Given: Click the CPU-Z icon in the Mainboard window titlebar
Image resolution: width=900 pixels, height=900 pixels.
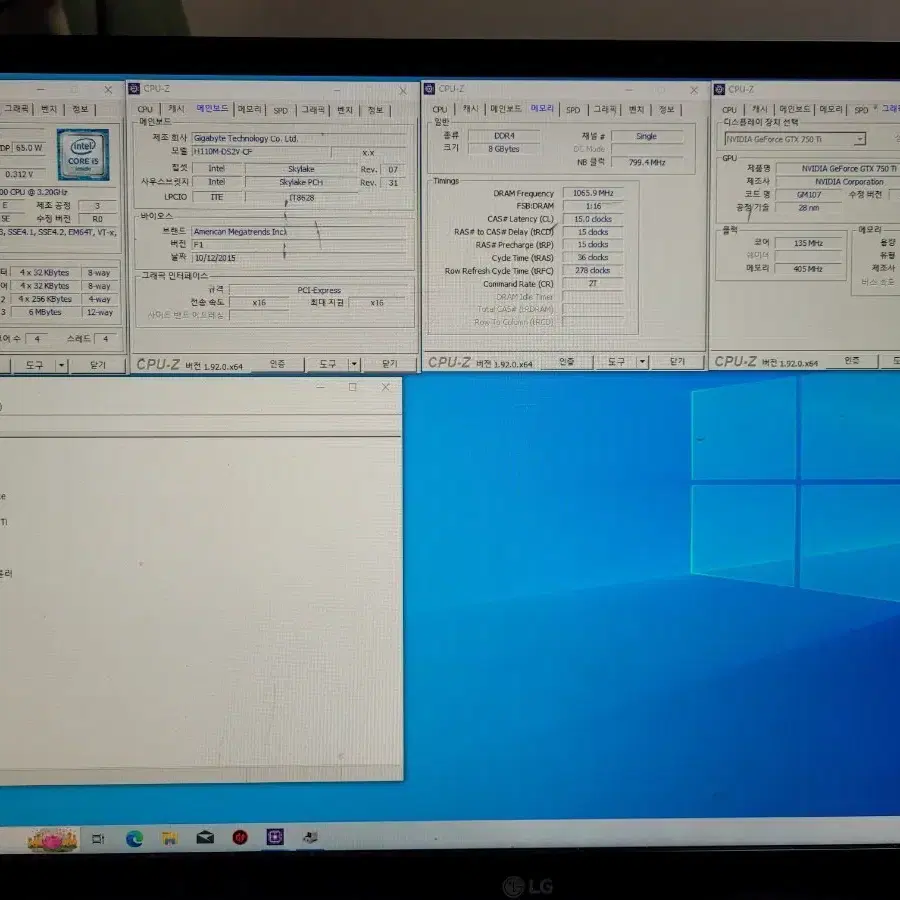Looking at the screenshot, I should click(136, 88).
